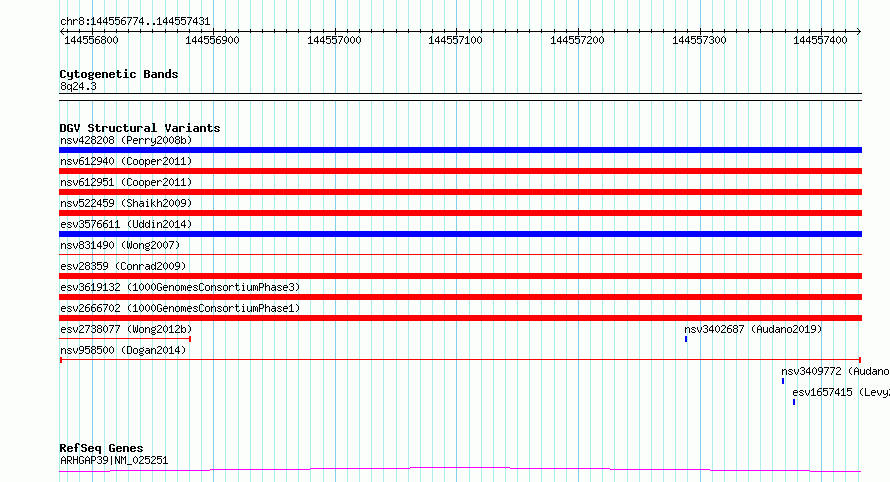Open the nsv3402687 (Audano2019) label

753,329
